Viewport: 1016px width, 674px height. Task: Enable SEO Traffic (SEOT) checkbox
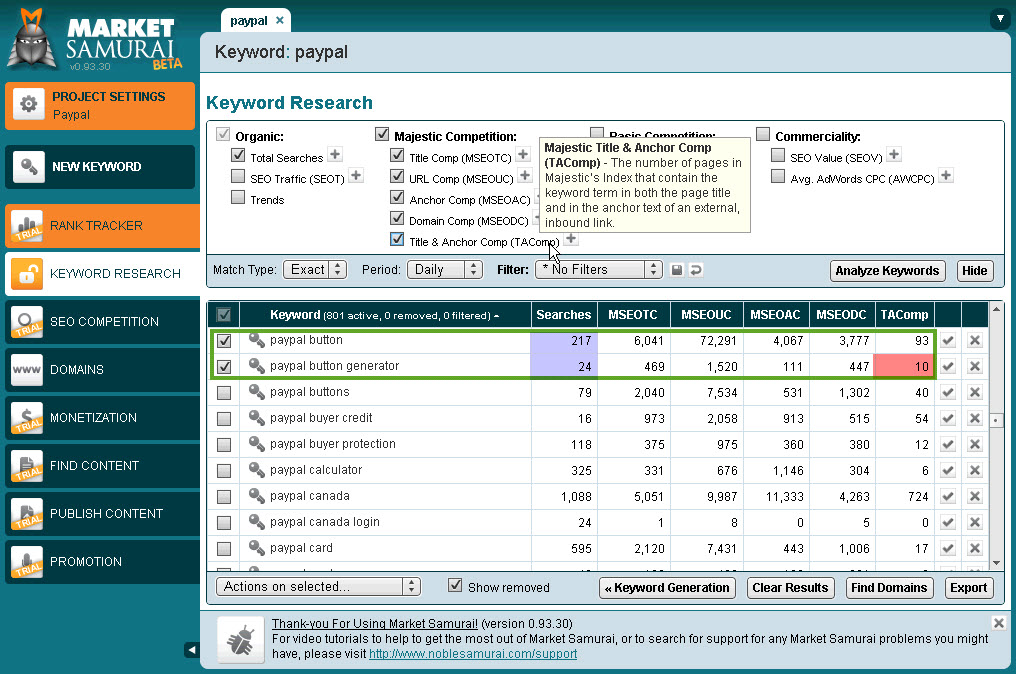pos(238,177)
